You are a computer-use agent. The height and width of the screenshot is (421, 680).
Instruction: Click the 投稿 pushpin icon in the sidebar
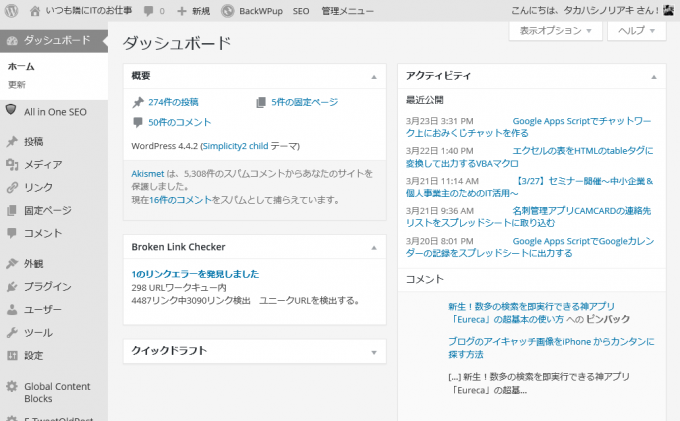click(12, 141)
